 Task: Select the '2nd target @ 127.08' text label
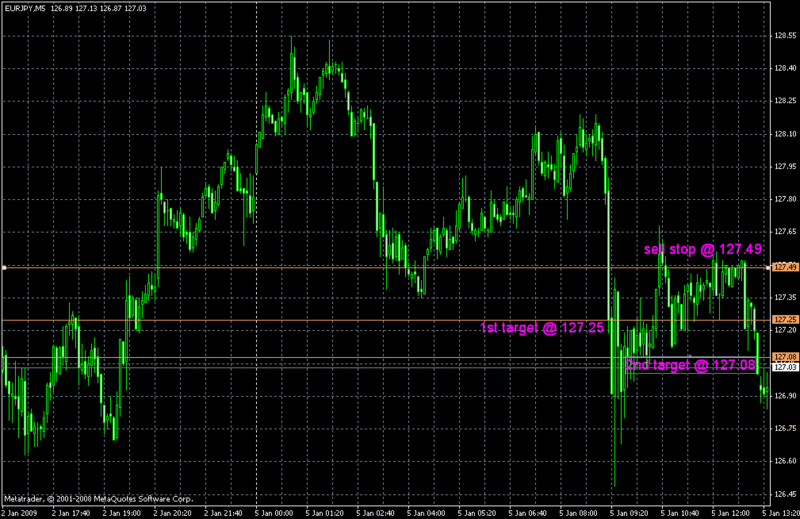click(x=690, y=365)
